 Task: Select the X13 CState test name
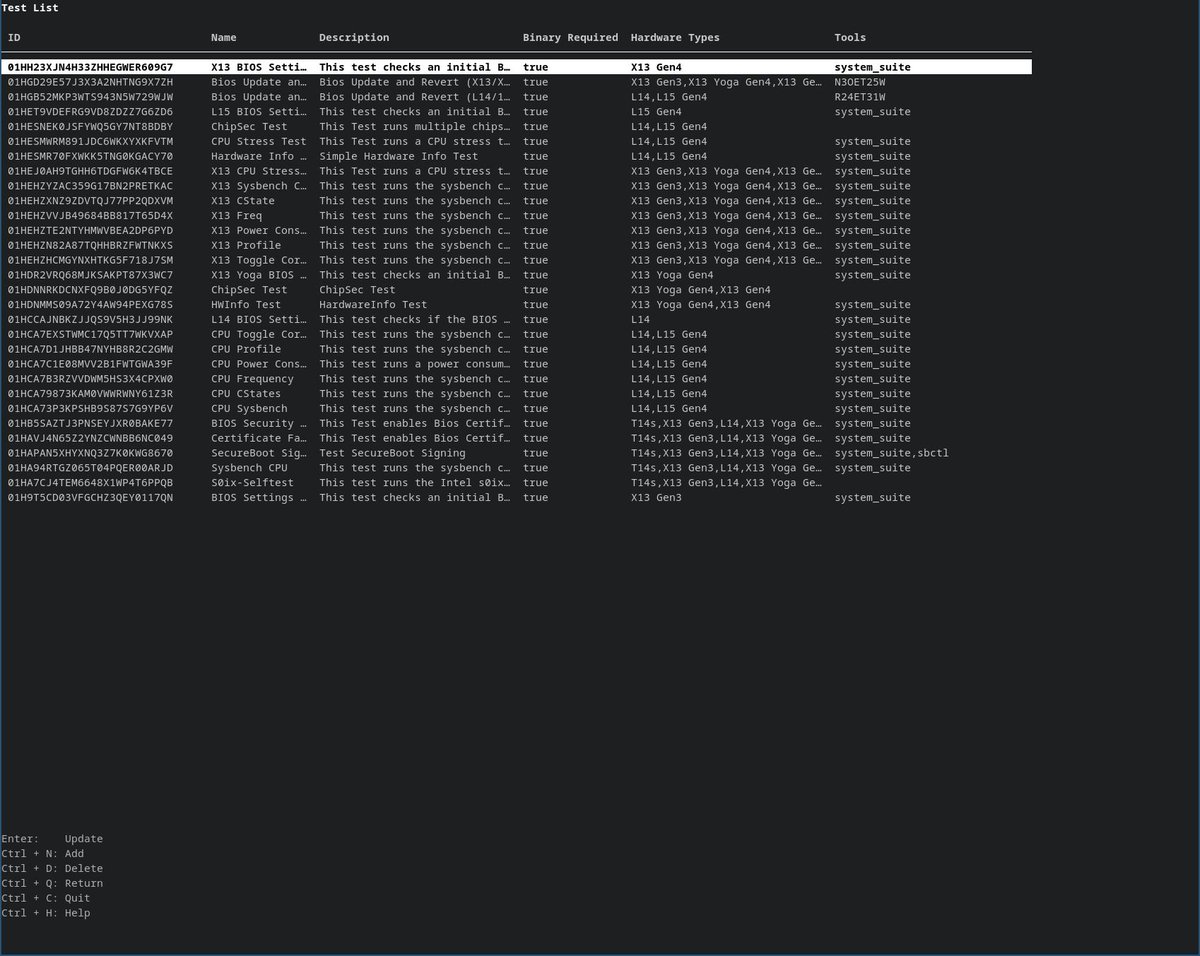click(x=243, y=201)
